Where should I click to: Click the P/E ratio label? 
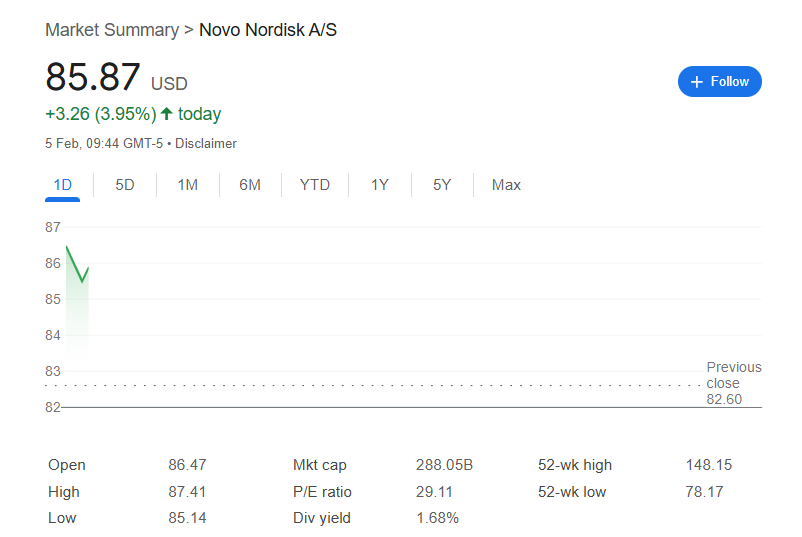(x=322, y=492)
